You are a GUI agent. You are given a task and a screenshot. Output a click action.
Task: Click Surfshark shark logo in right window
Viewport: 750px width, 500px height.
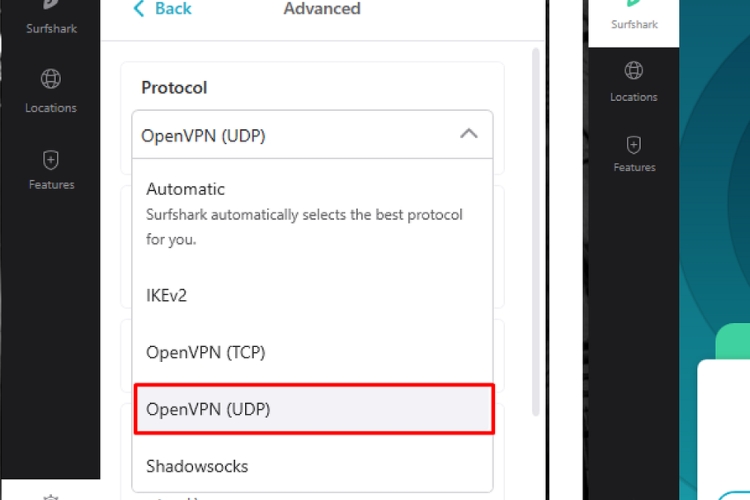point(633,4)
